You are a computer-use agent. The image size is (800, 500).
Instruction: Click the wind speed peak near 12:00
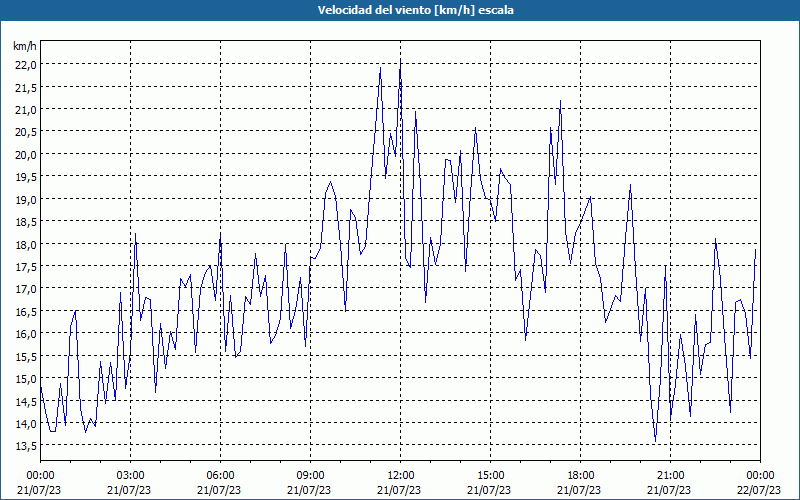coord(400,63)
